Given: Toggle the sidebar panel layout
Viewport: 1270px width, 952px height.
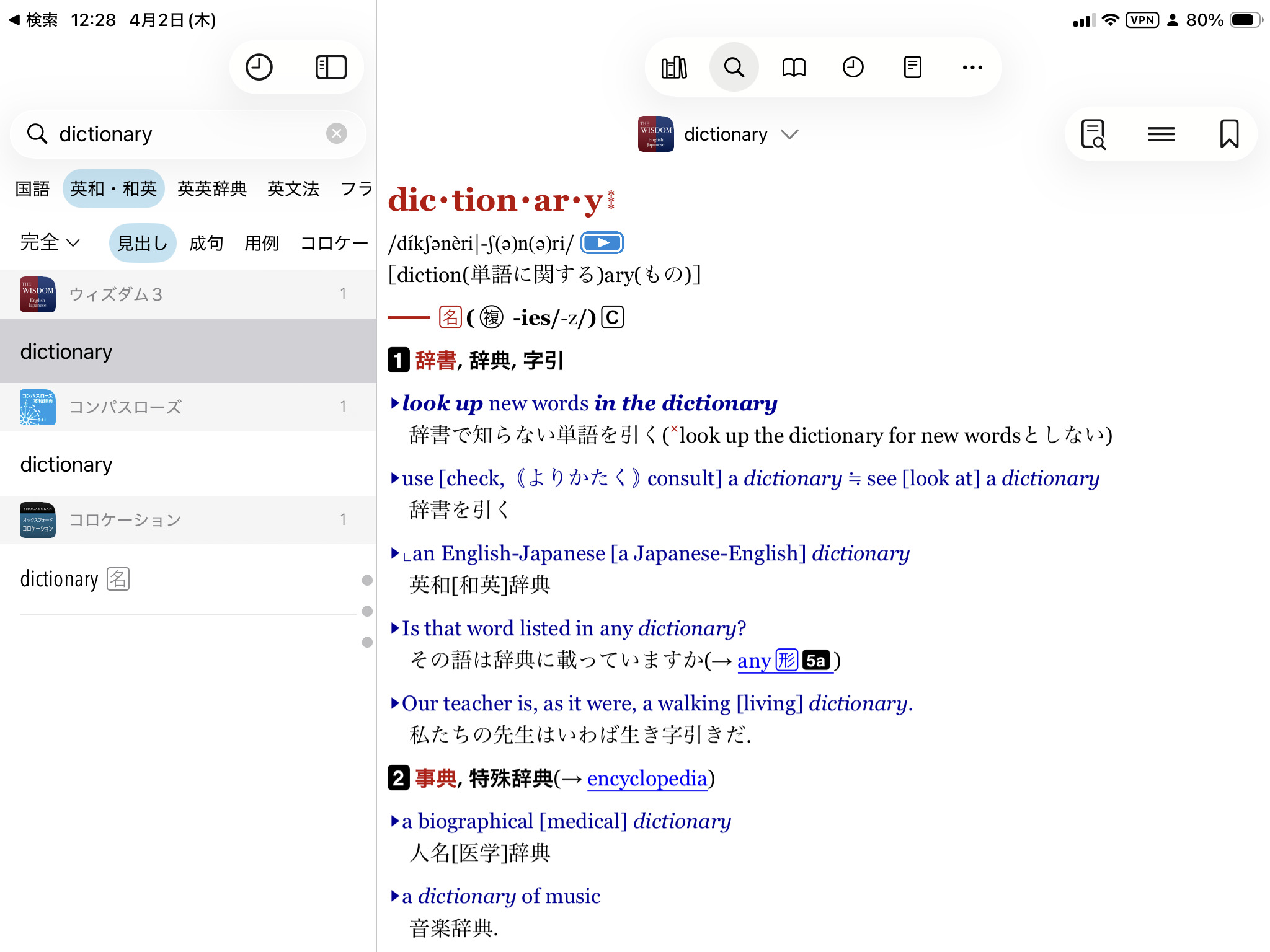Looking at the screenshot, I should click(x=331, y=67).
